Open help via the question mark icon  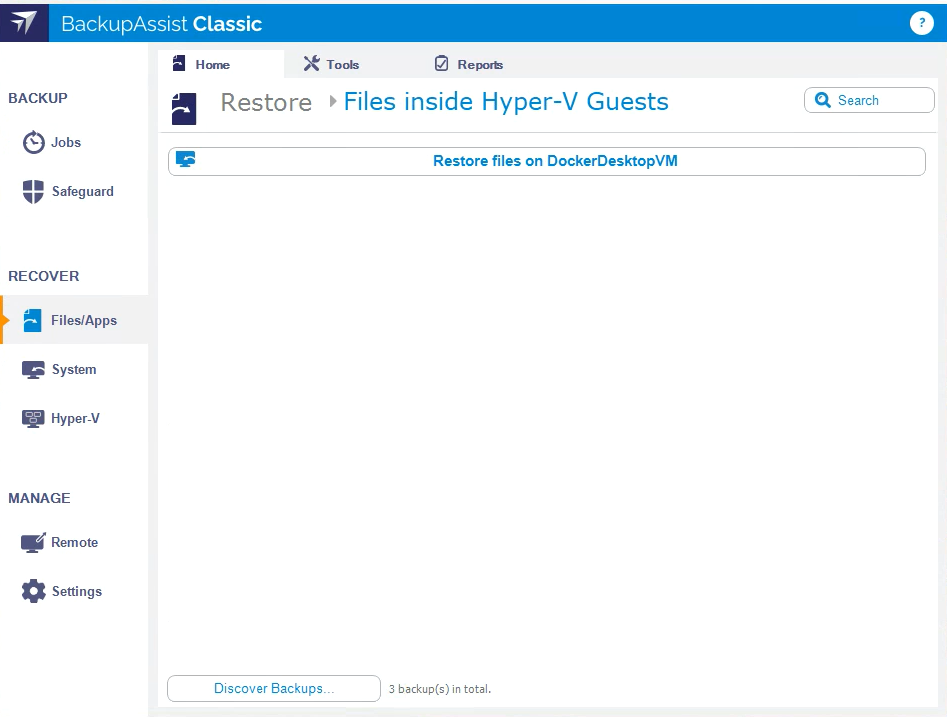point(921,24)
